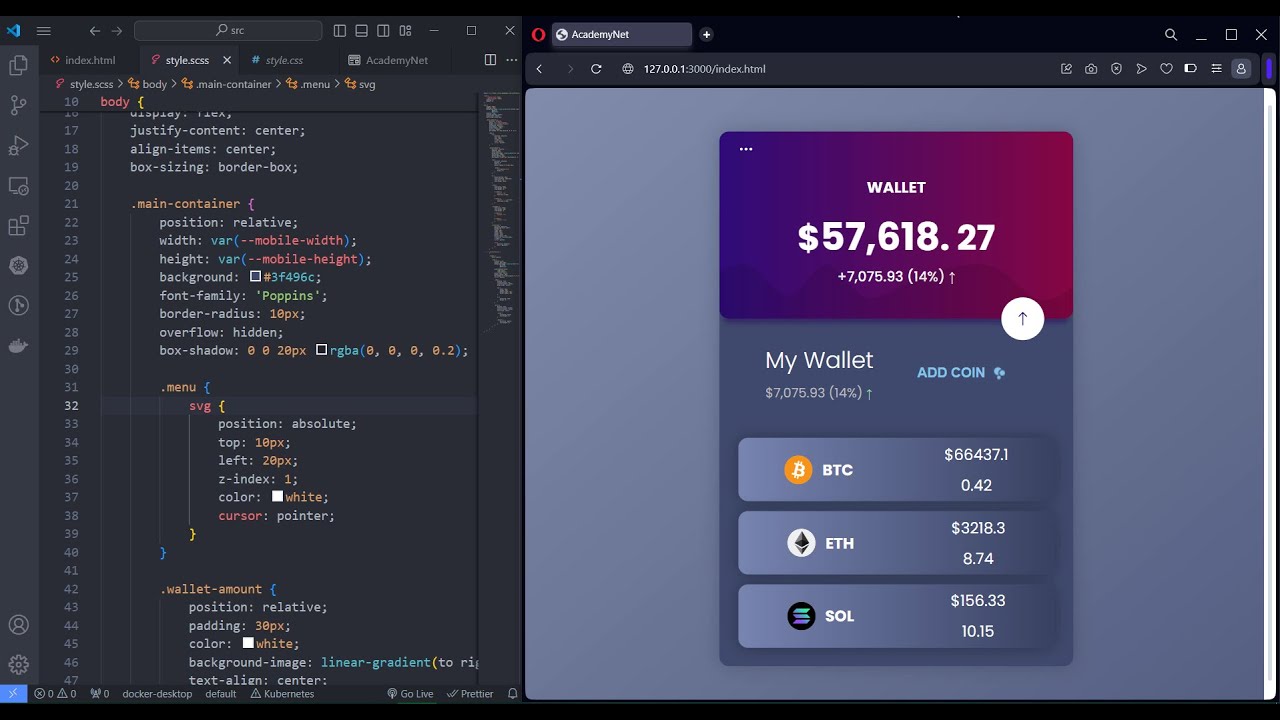1280x720 pixels.
Task: Open the Opera profile account icon
Action: click(1241, 69)
